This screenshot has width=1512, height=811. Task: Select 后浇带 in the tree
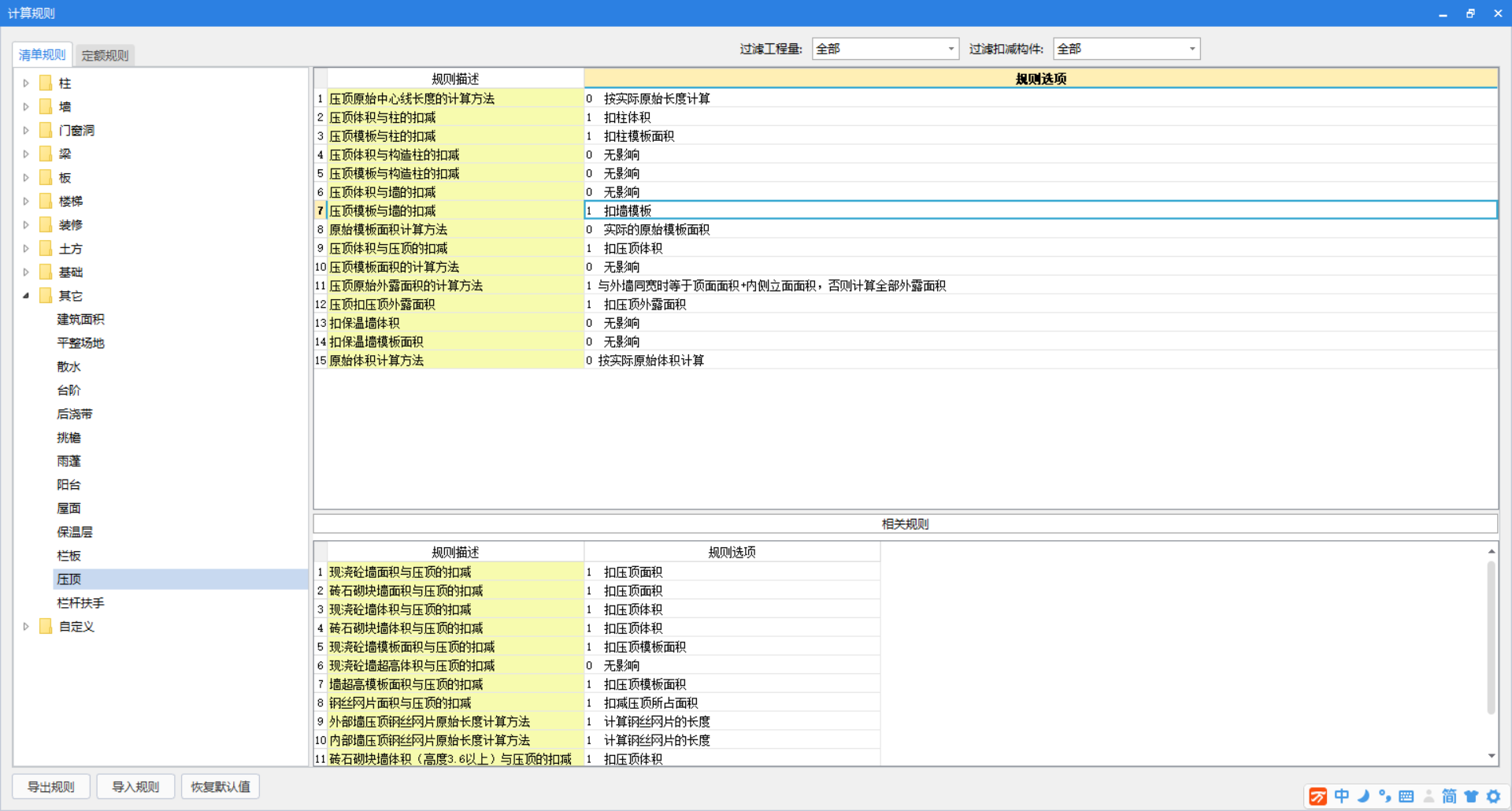coord(75,414)
